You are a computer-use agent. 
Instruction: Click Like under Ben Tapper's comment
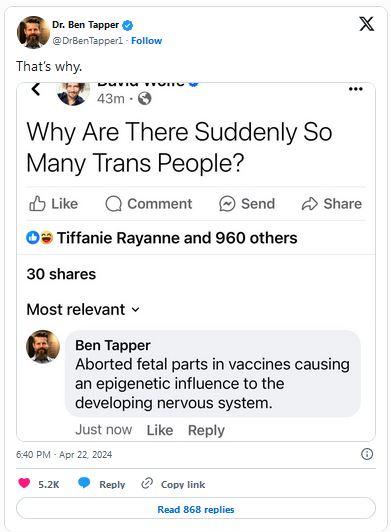click(x=160, y=430)
